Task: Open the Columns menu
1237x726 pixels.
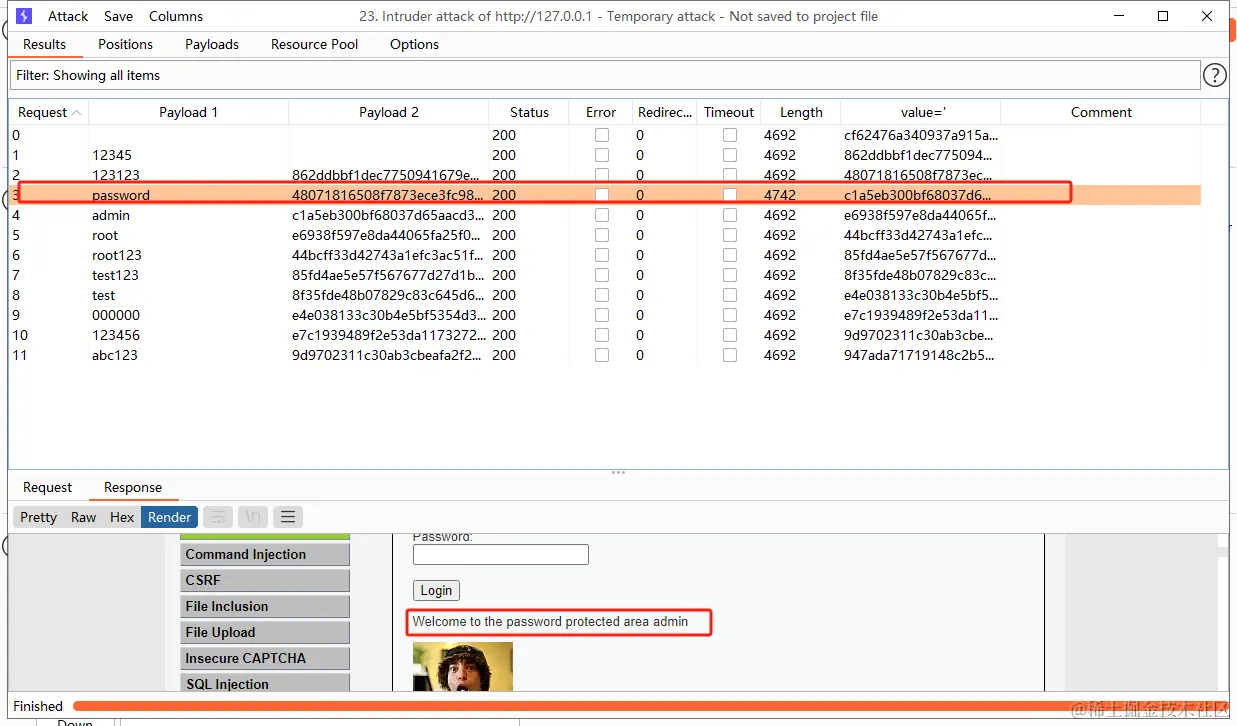Action: 176,16
